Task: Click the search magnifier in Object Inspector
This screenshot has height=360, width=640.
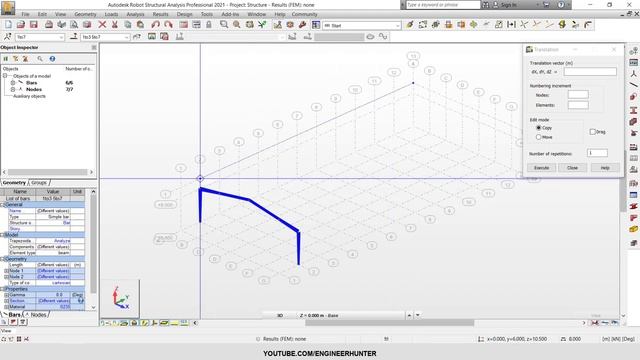Action: pos(40,59)
